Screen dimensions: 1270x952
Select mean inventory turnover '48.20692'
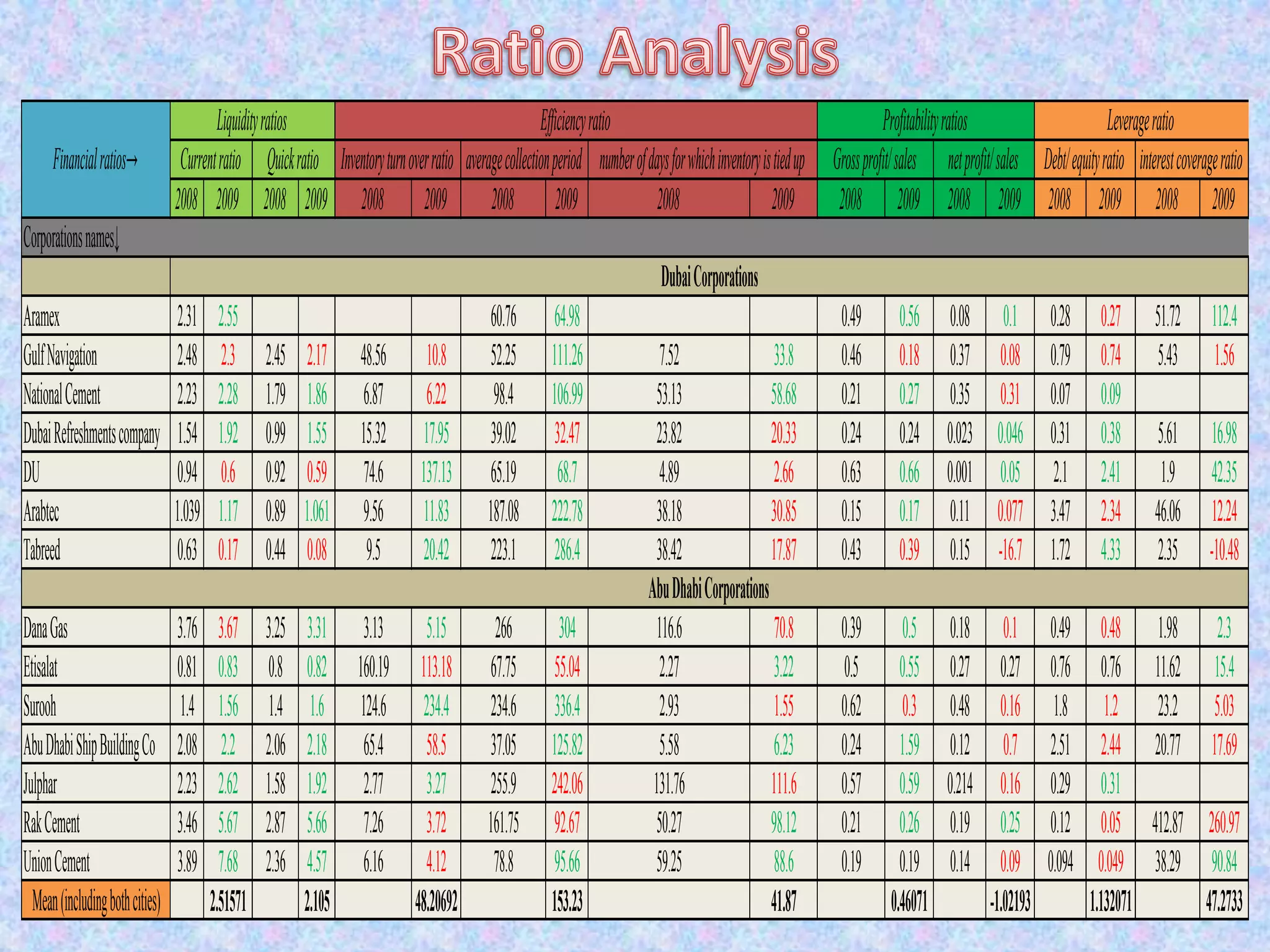pyautogui.click(x=436, y=901)
